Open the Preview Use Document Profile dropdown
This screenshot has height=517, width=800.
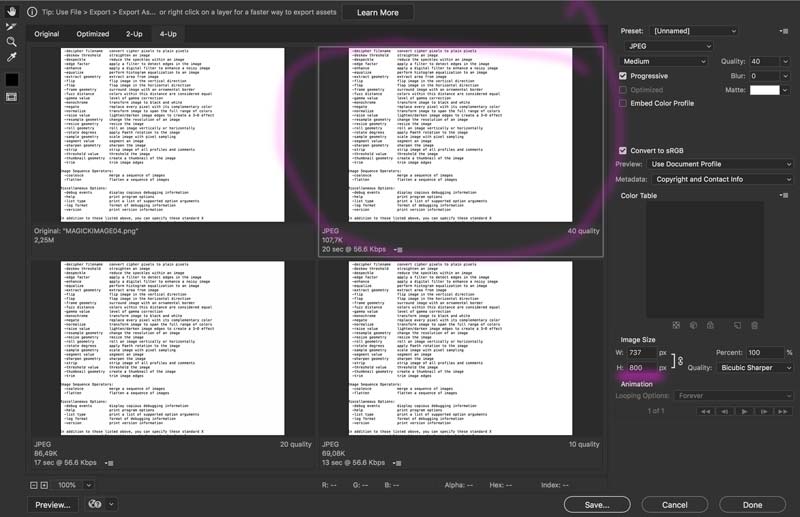tap(720, 164)
